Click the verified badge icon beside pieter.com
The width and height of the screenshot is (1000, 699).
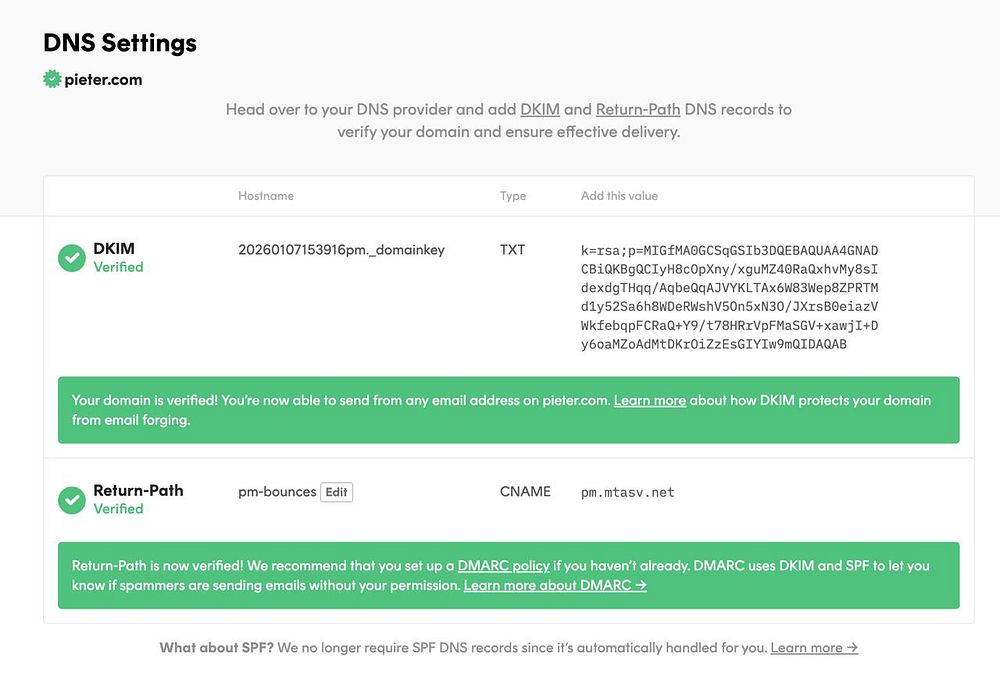click(52, 79)
